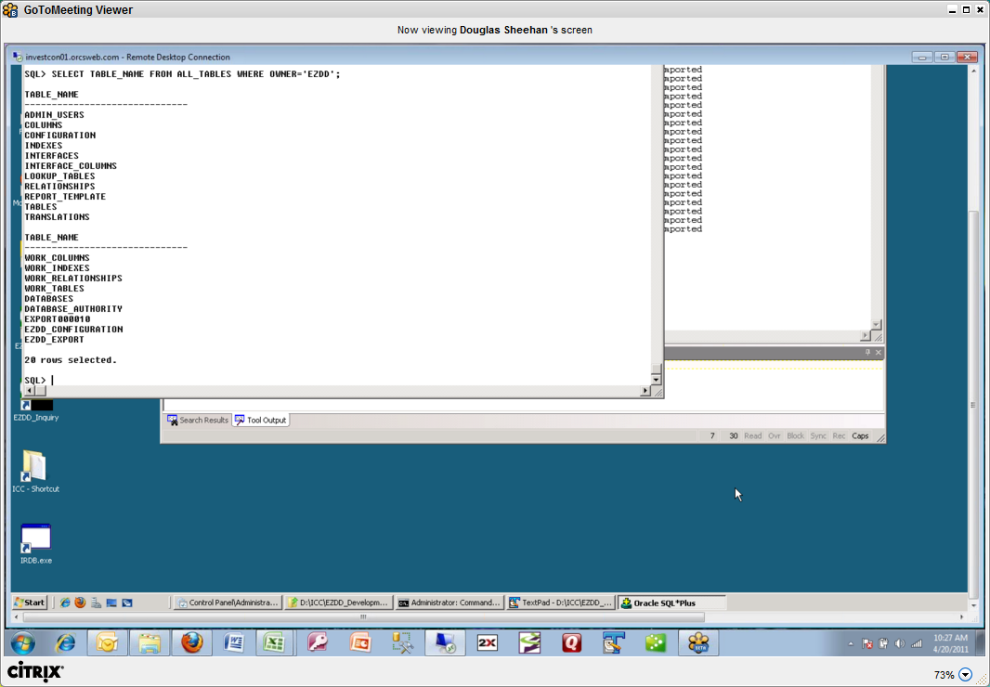Show hidden system tray icons arrow
Image resolution: width=990 pixels, height=687 pixels.
point(850,644)
